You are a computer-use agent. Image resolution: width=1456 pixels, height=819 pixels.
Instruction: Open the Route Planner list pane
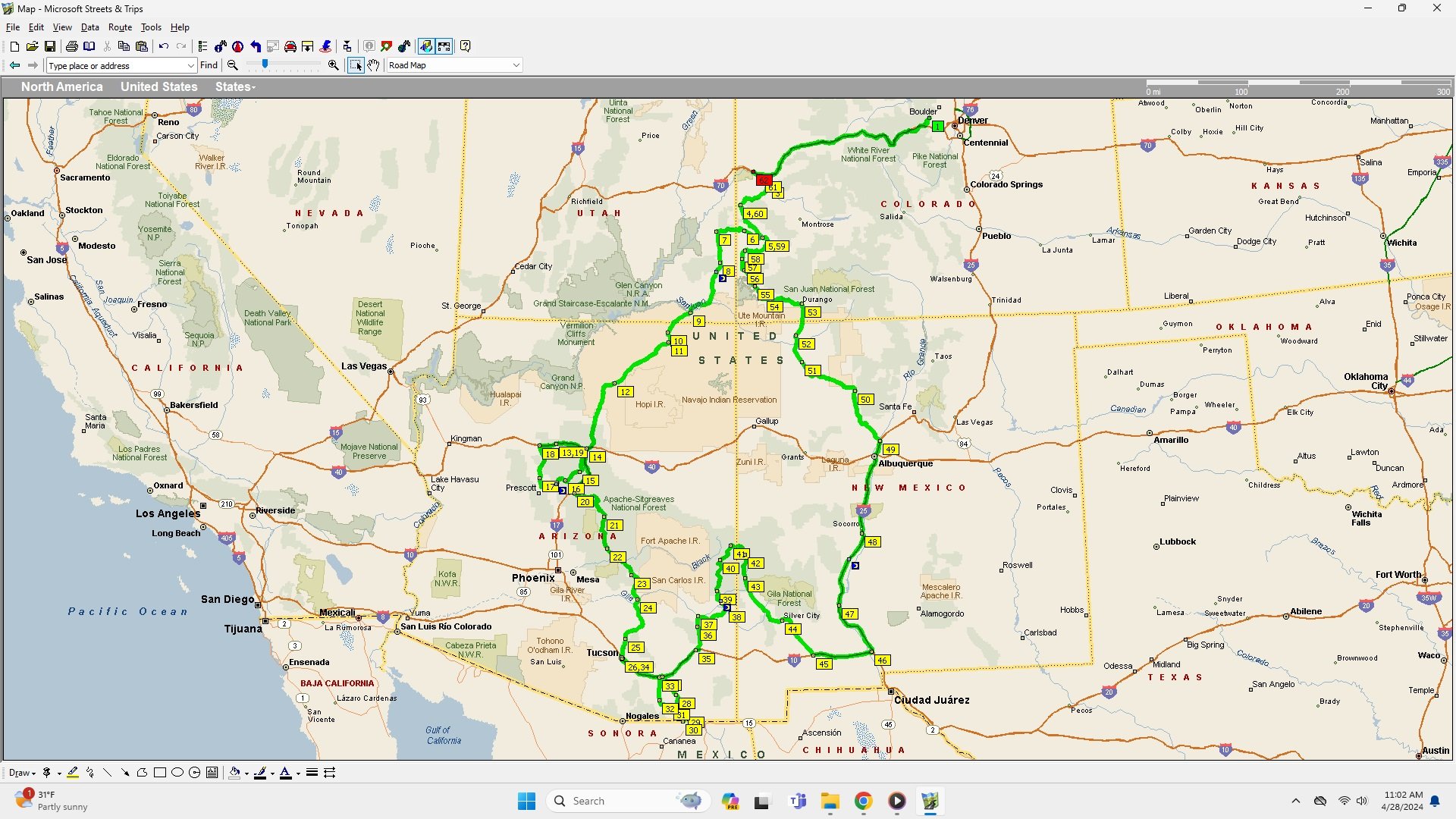click(x=202, y=46)
